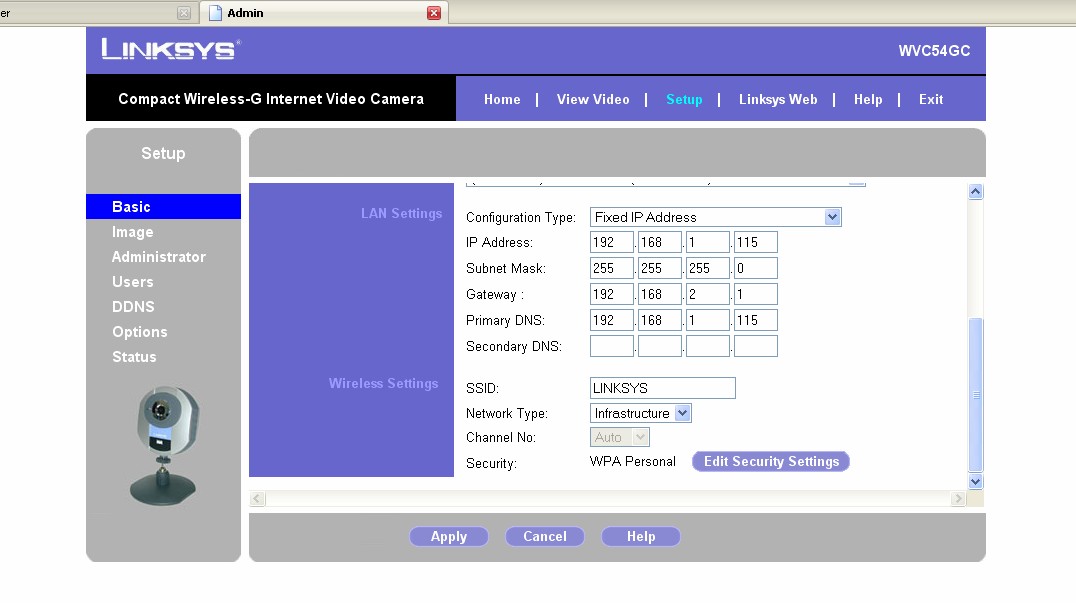The width and height of the screenshot is (1076, 603).
Task: Click the Compact Wireless-G Internet Video Camera title
Action: pyautogui.click(x=271, y=99)
